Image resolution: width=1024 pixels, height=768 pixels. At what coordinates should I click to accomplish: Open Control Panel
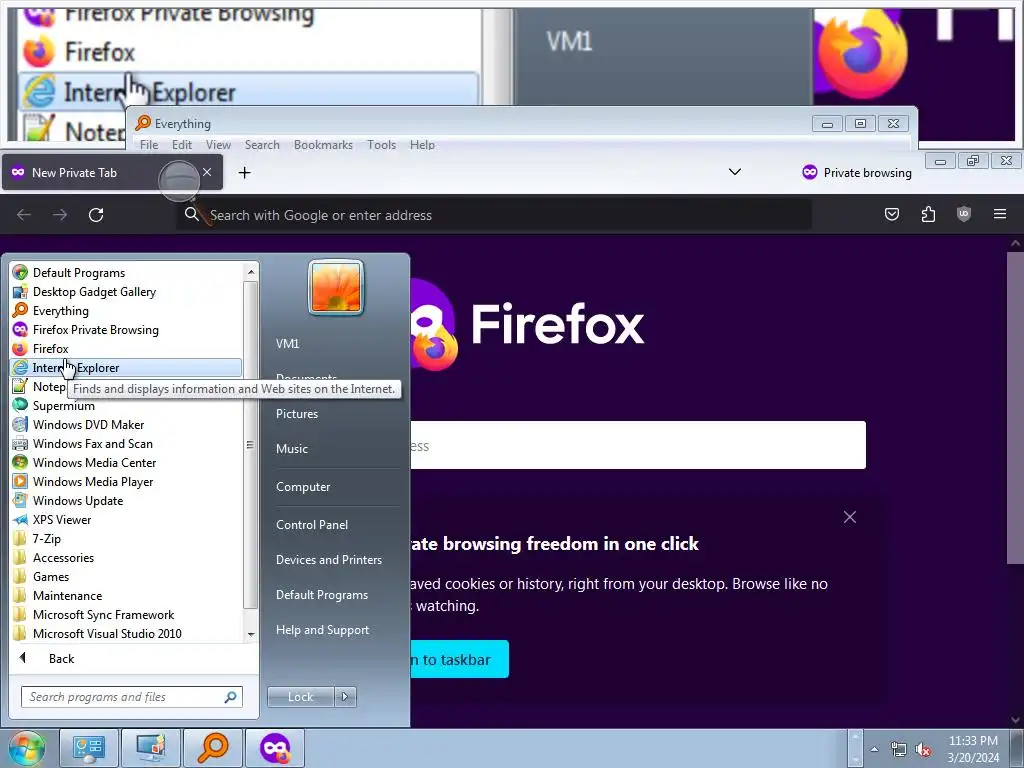(312, 525)
